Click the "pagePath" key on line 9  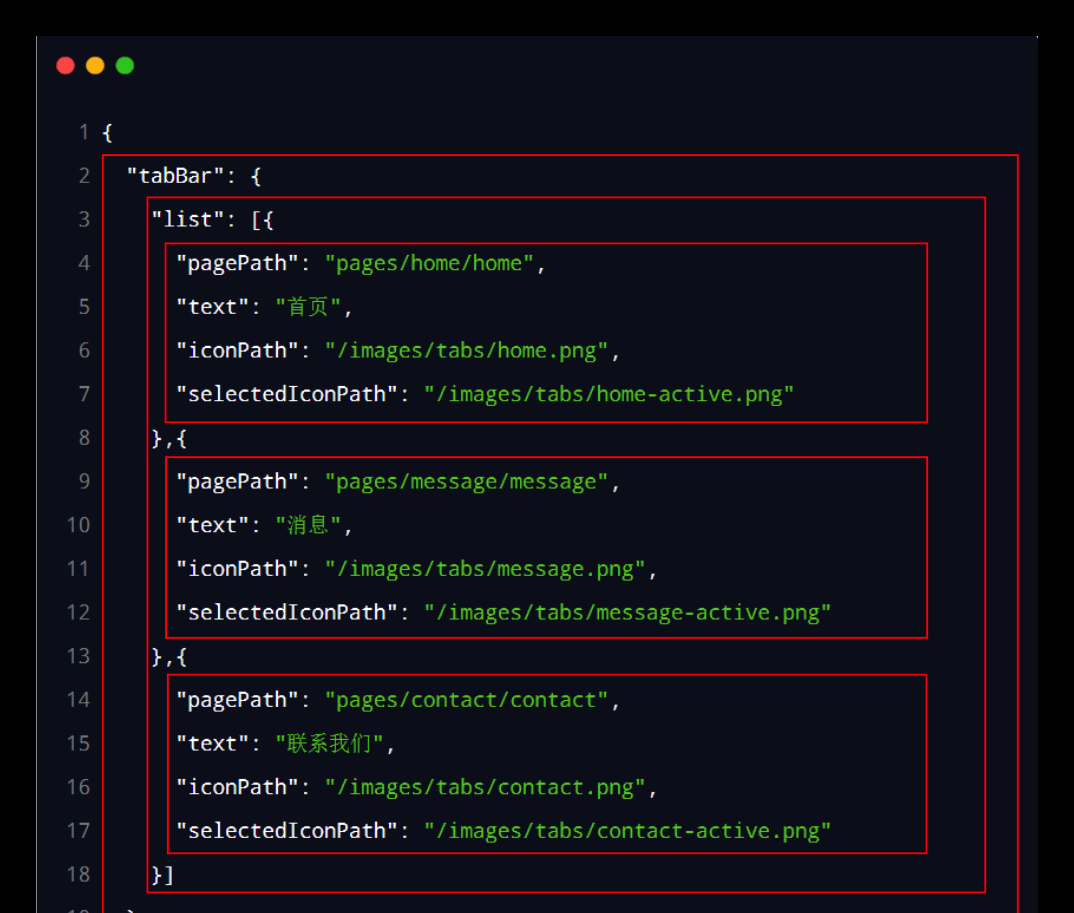(x=237, y=482)
